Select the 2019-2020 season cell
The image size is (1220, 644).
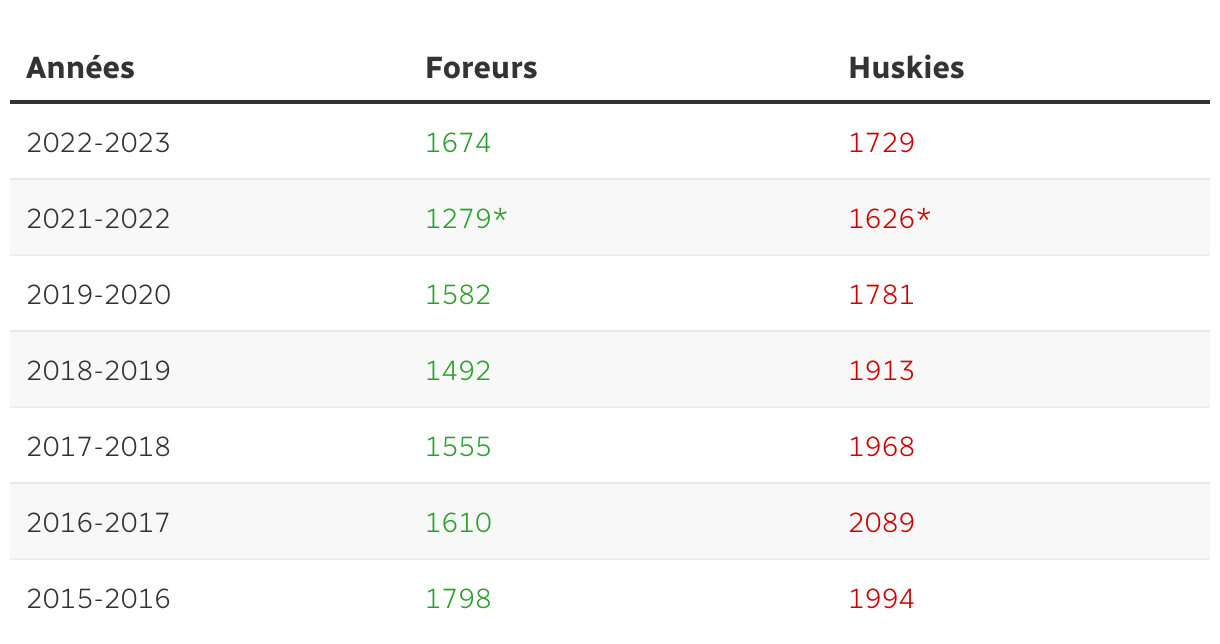pyautogui.click(x=98, y=295)
